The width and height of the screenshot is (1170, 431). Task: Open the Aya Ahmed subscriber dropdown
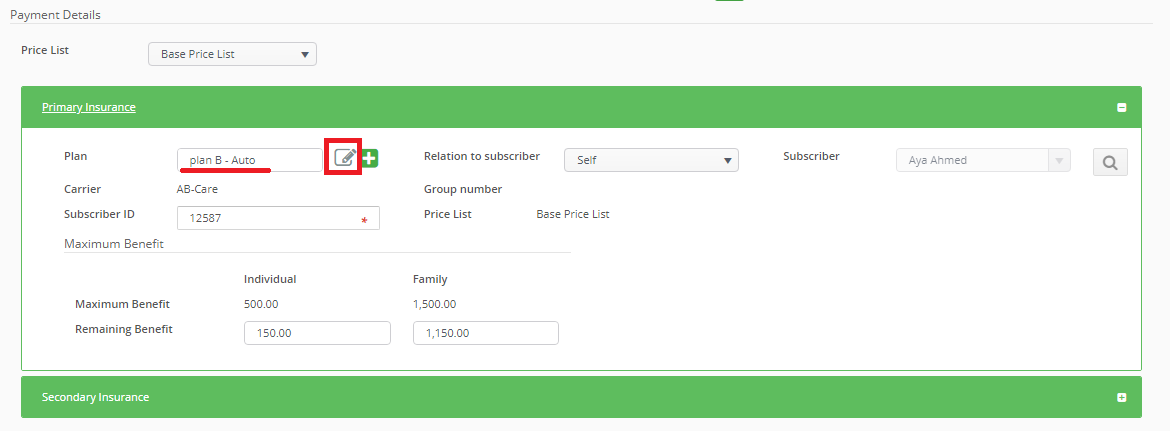point(982,160)
